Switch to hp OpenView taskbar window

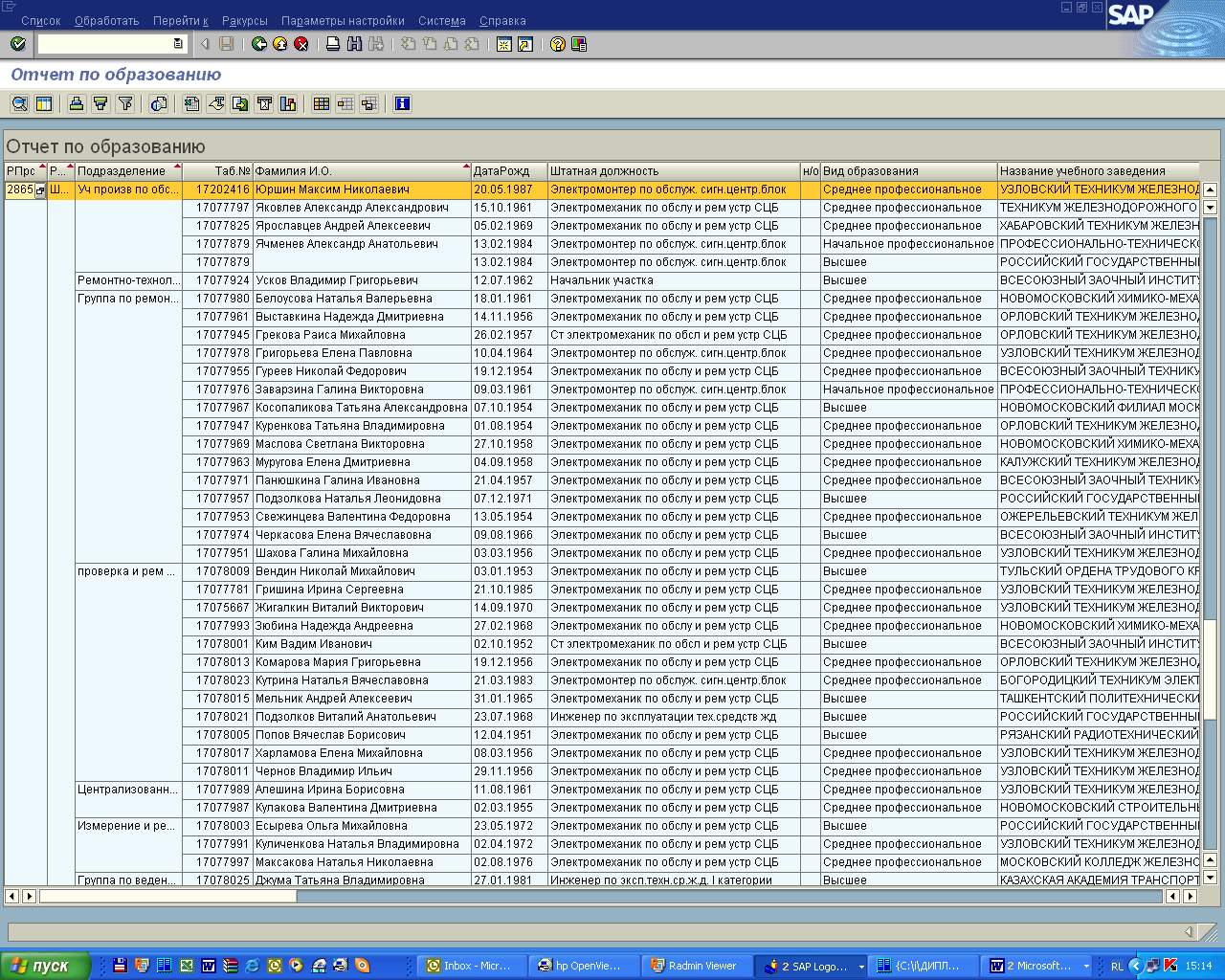point(582,967)
